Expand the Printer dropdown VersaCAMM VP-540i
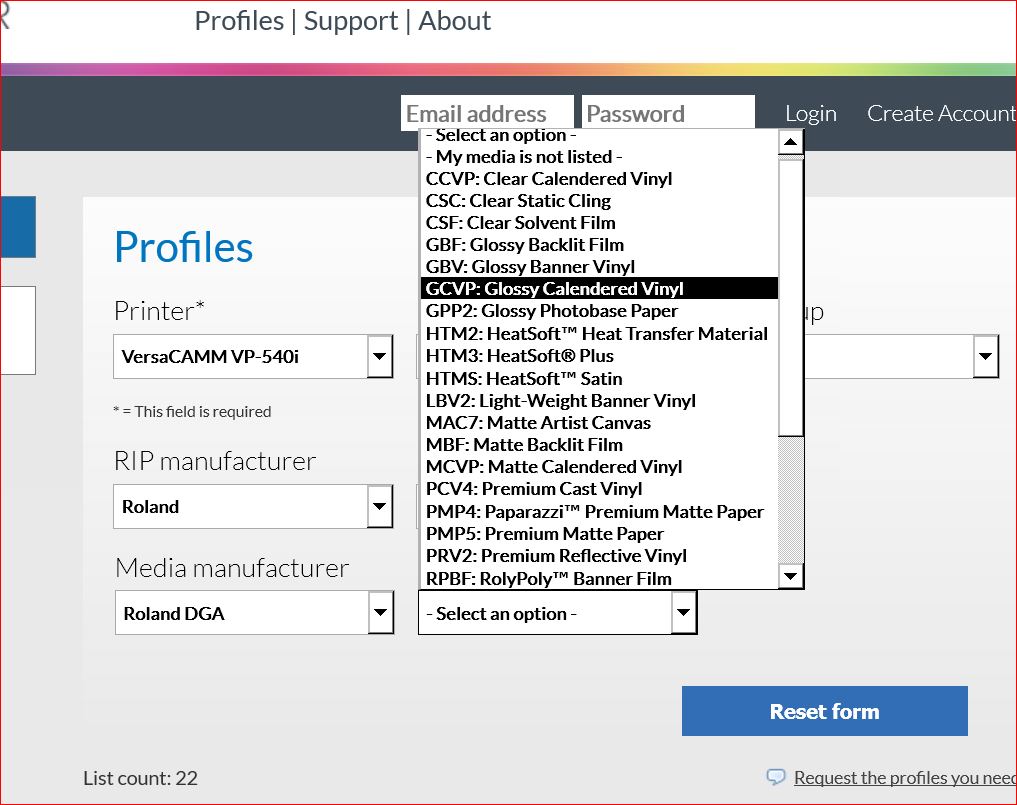Viewport: 1017px width, 805px height. 253,356
